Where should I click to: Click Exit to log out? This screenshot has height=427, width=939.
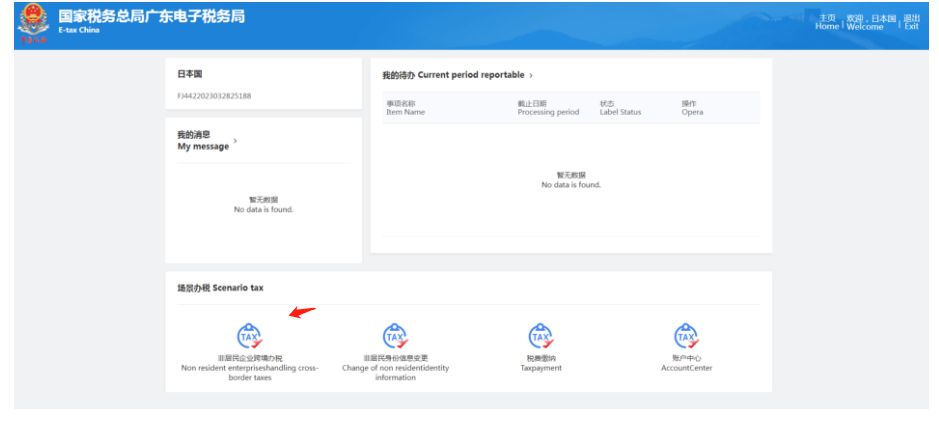[x=911, y=22]
